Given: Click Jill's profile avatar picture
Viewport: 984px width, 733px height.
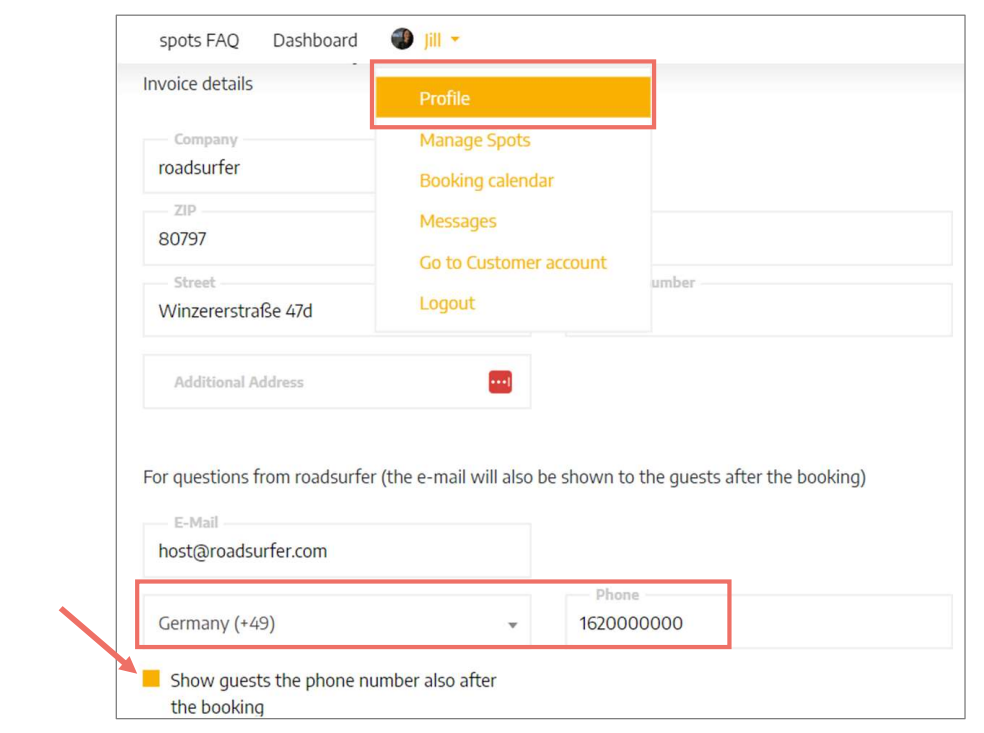Looking at the screenshot, I should click(x=402, y=39).
